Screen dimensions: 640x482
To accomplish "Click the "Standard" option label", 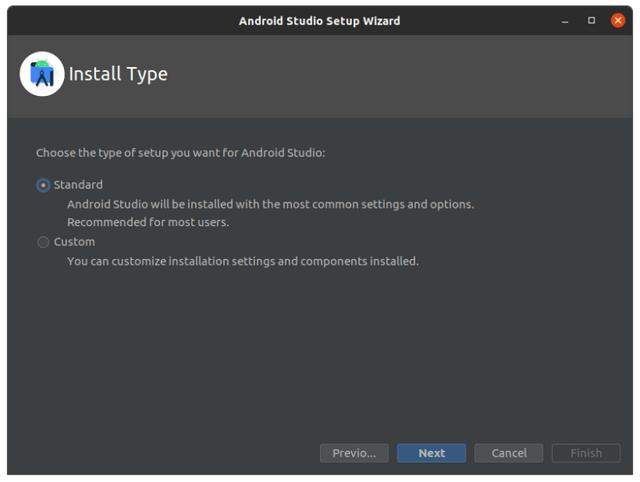I will (x=78, y=184).
